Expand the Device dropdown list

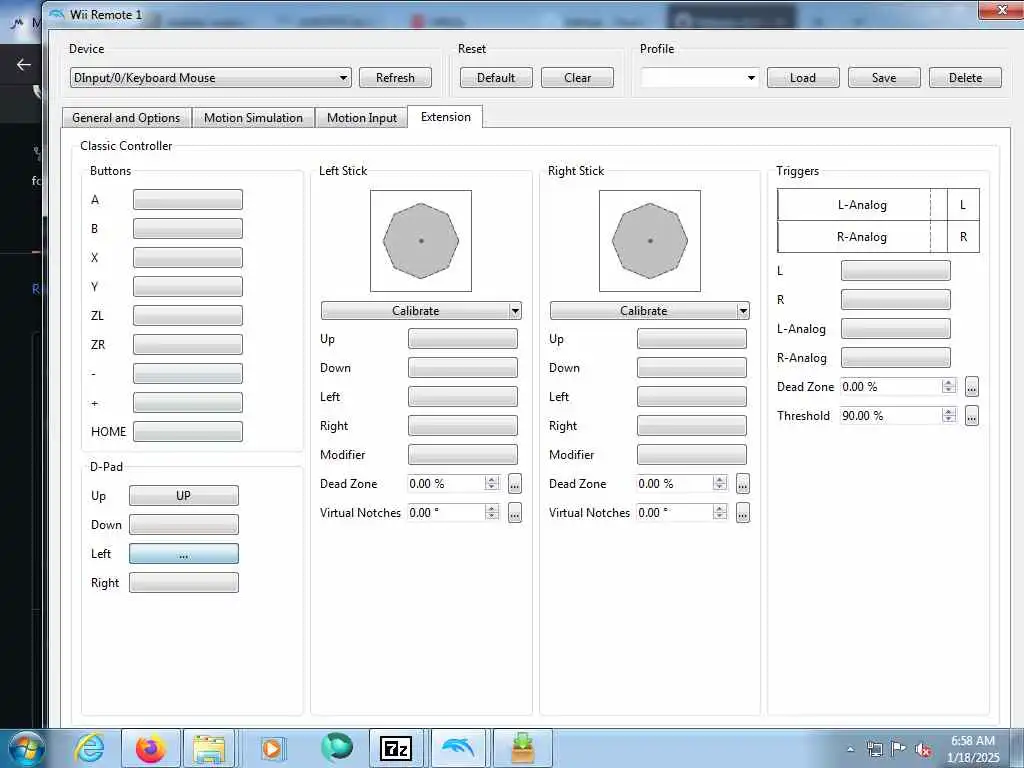pyautogui.click(x=343, y=78)
